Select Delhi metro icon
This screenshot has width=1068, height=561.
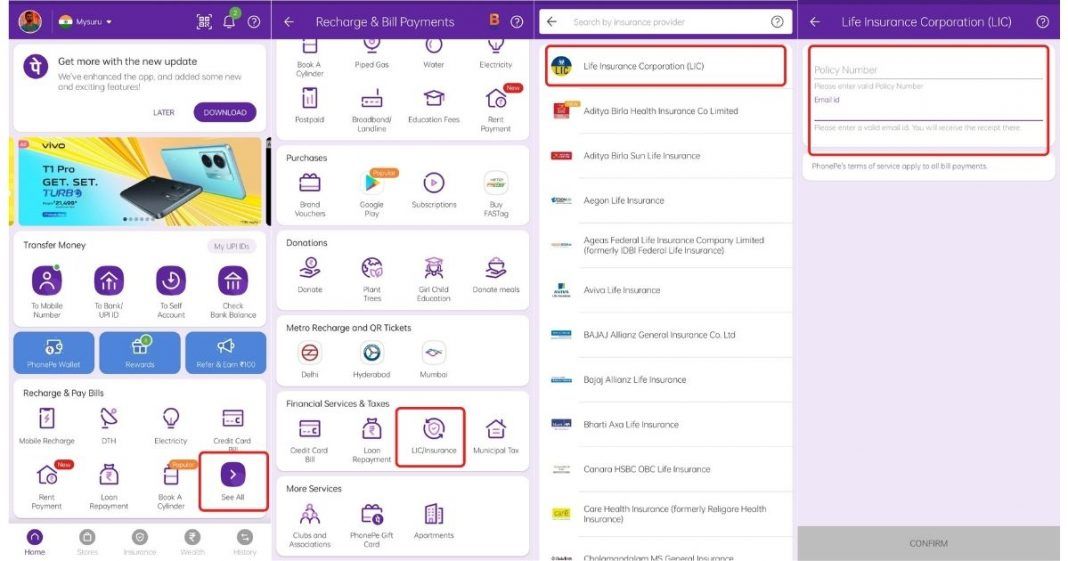pos(310,353)
